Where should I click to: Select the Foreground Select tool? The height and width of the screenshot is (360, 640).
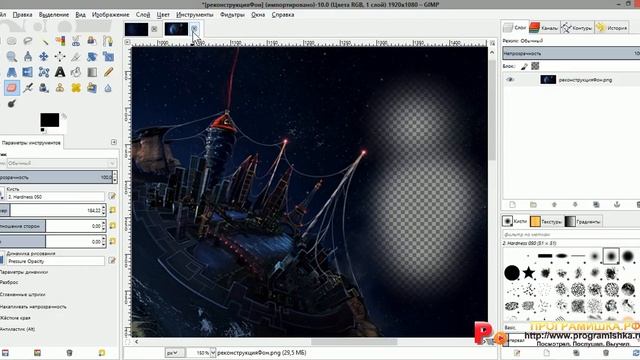point(92,41)
